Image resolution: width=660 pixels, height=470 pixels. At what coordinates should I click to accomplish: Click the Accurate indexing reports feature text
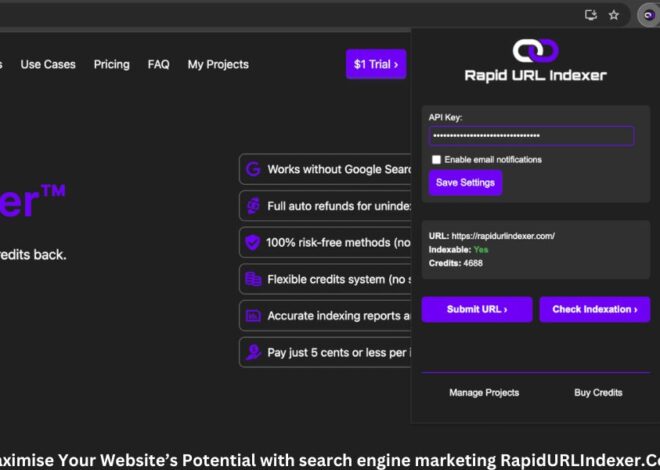click(339, 316)
